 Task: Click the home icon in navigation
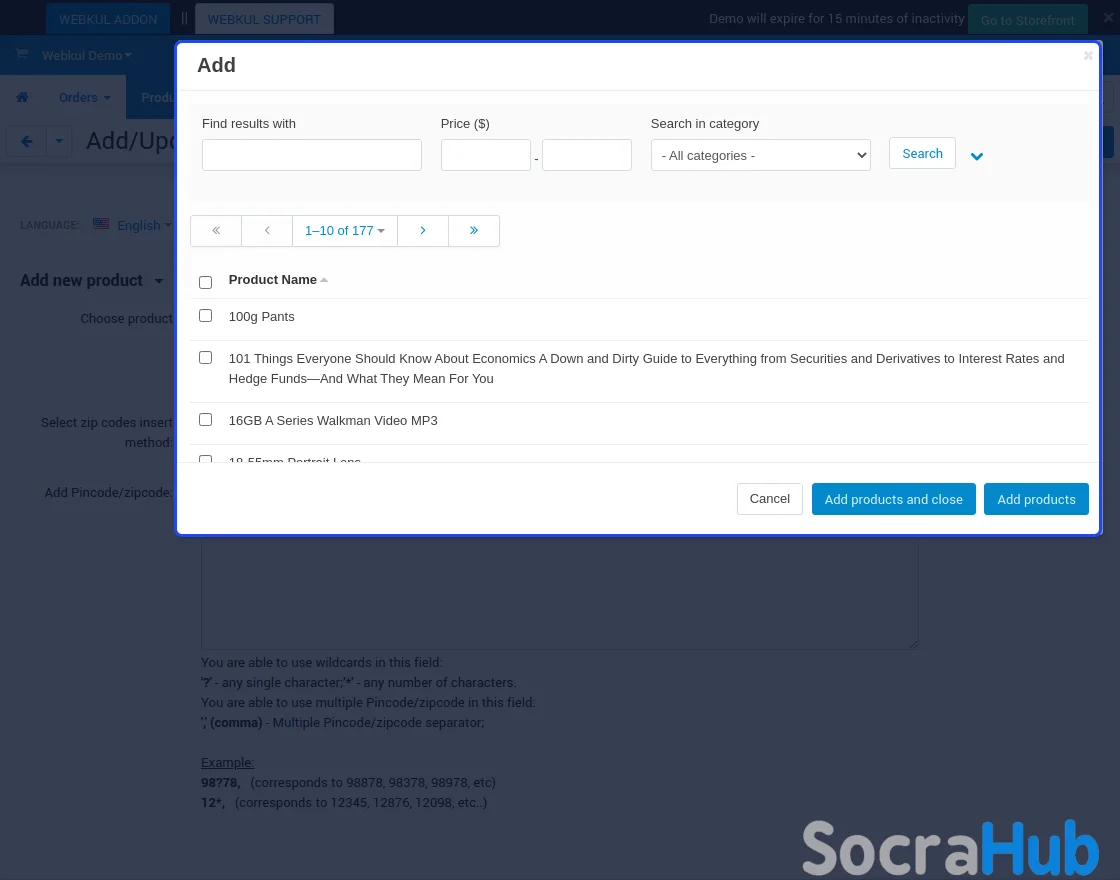(x=22, y=97)
